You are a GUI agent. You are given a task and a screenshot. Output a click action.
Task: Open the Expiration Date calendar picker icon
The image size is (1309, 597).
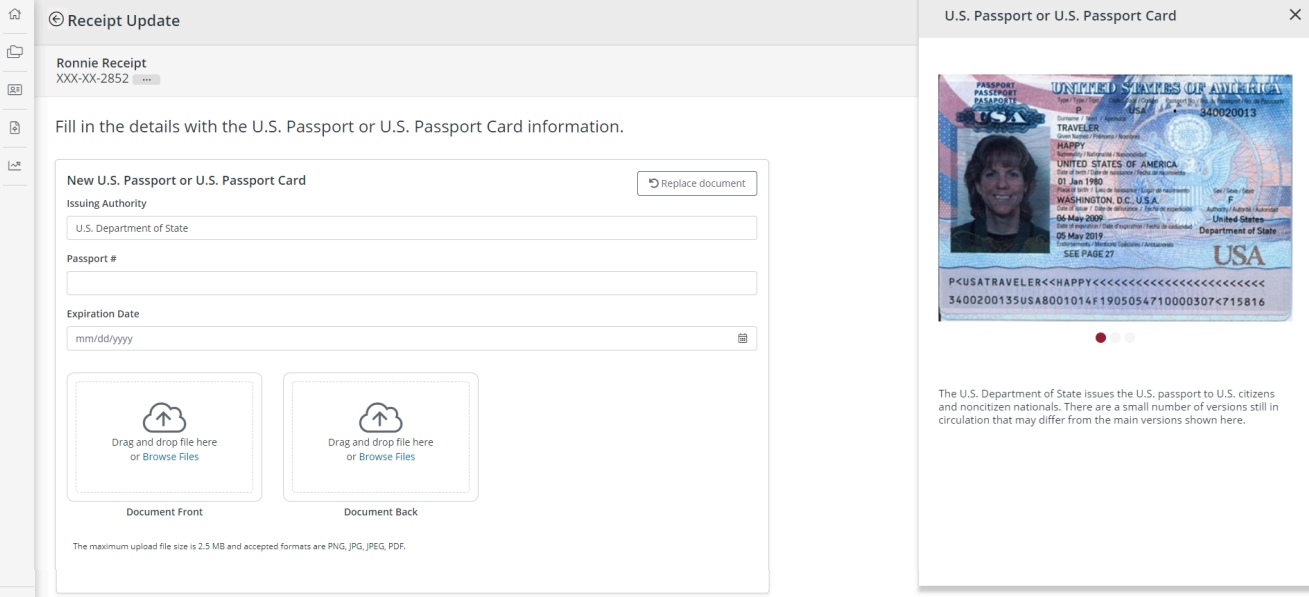pos(742,338)
